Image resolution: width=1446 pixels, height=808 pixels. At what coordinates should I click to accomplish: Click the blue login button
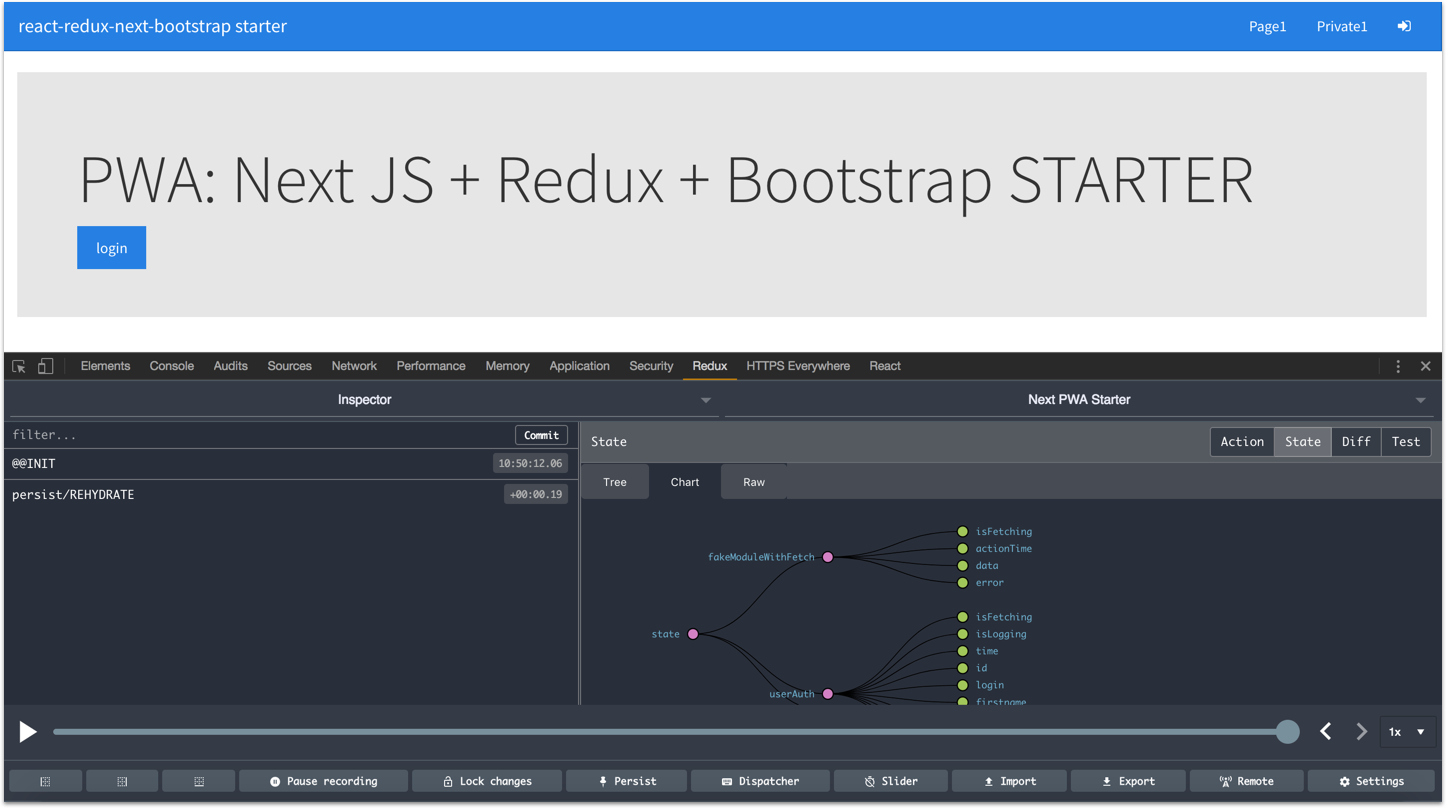point(111,248)
